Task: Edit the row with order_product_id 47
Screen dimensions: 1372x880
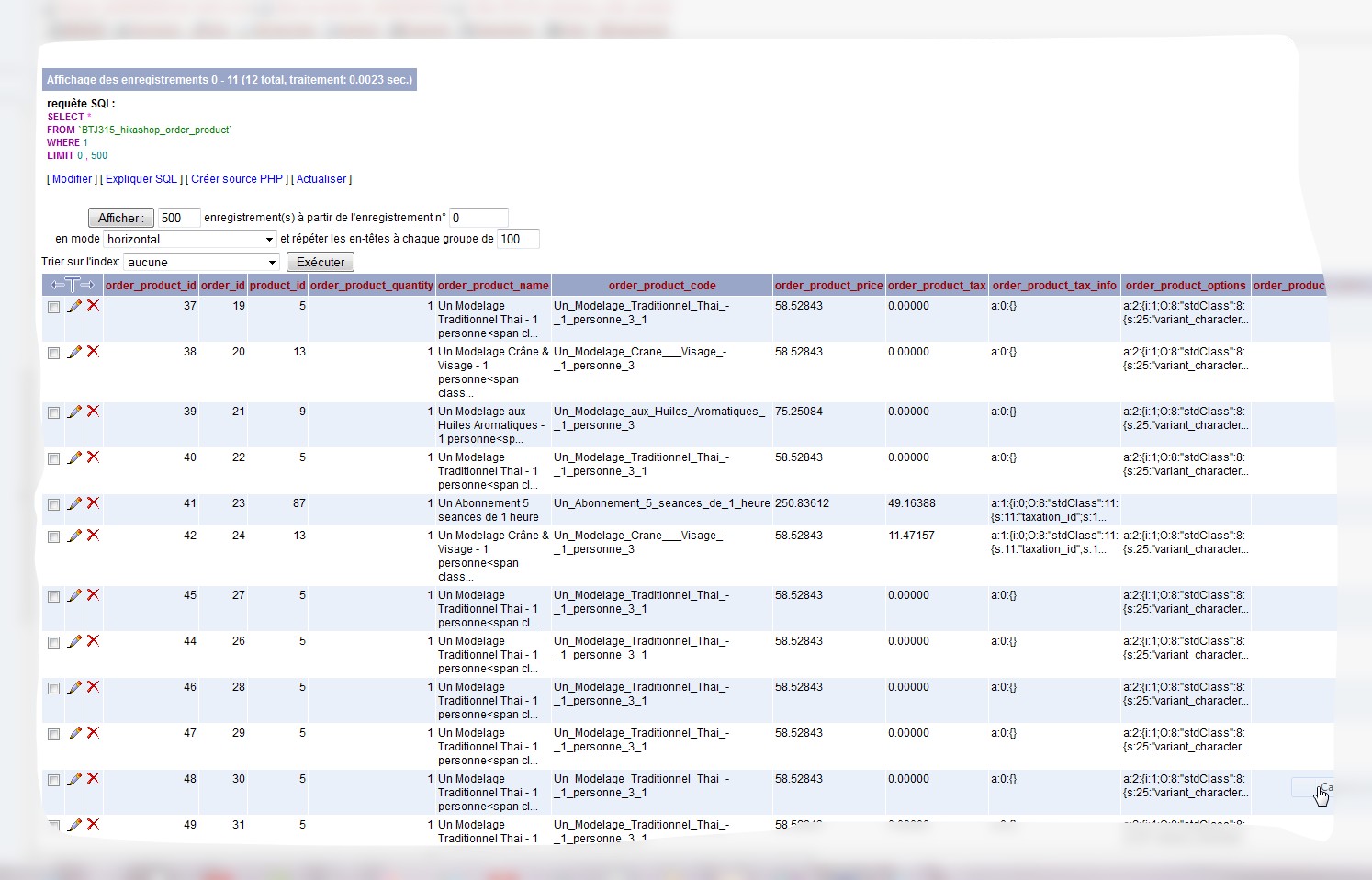Action: [74, 733]
